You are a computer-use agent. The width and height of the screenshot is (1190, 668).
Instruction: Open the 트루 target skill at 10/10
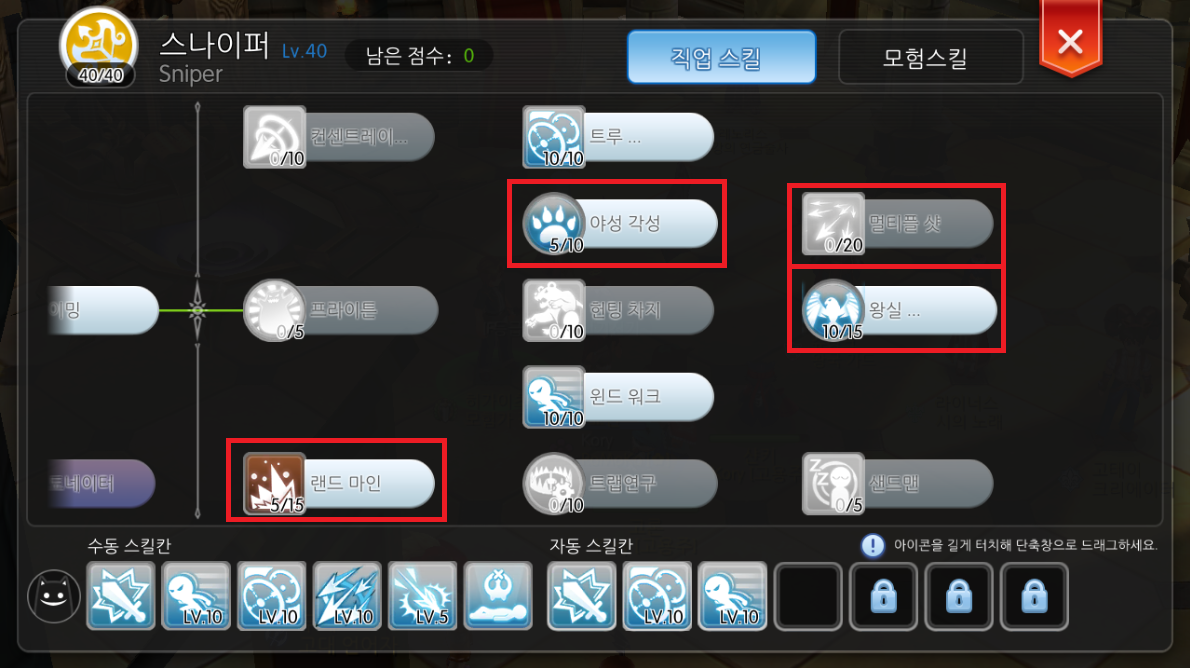[554, 137]
